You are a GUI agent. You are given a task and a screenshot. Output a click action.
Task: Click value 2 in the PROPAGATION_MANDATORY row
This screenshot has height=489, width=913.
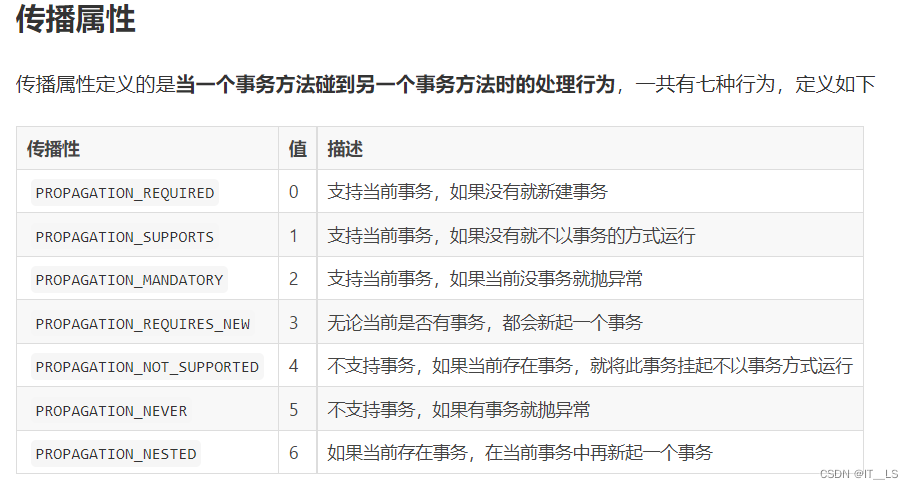(293, 279)
